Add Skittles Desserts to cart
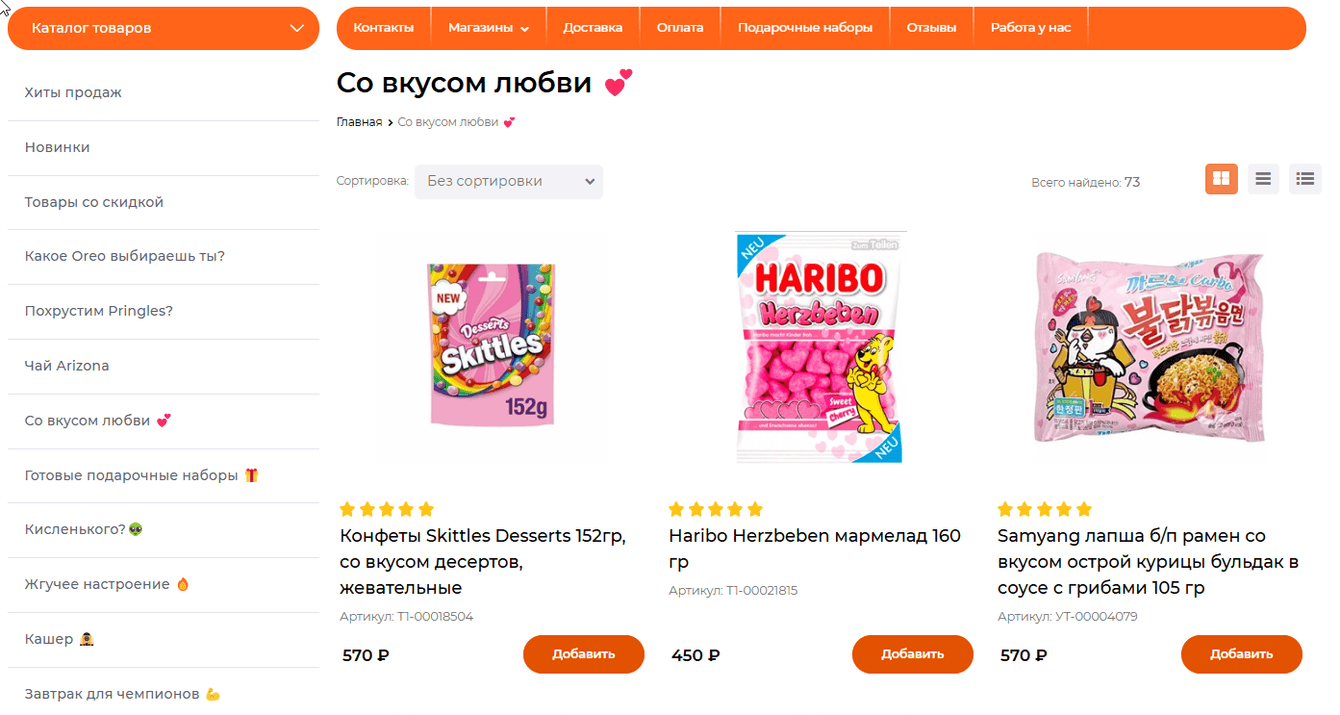This screenshot has height=715, width=1340. [583, 654]
